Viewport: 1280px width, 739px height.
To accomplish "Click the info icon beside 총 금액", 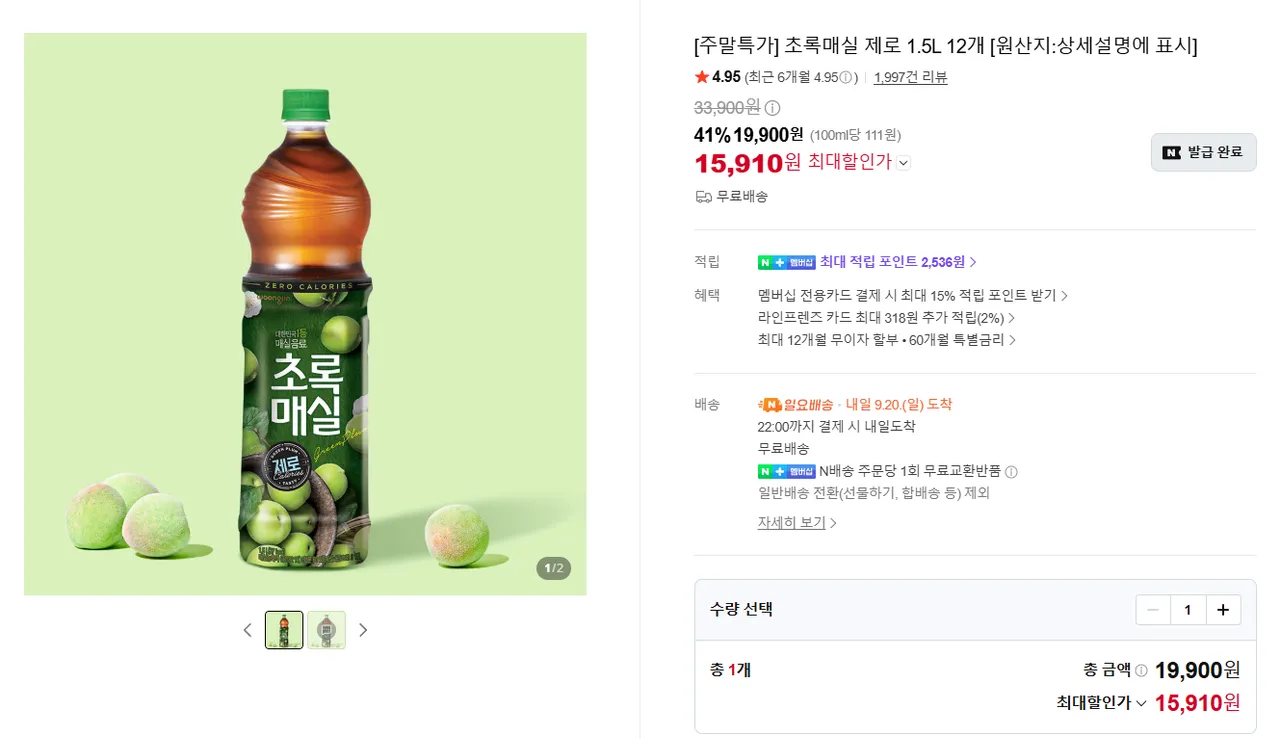I will [x=1141, y=671].
